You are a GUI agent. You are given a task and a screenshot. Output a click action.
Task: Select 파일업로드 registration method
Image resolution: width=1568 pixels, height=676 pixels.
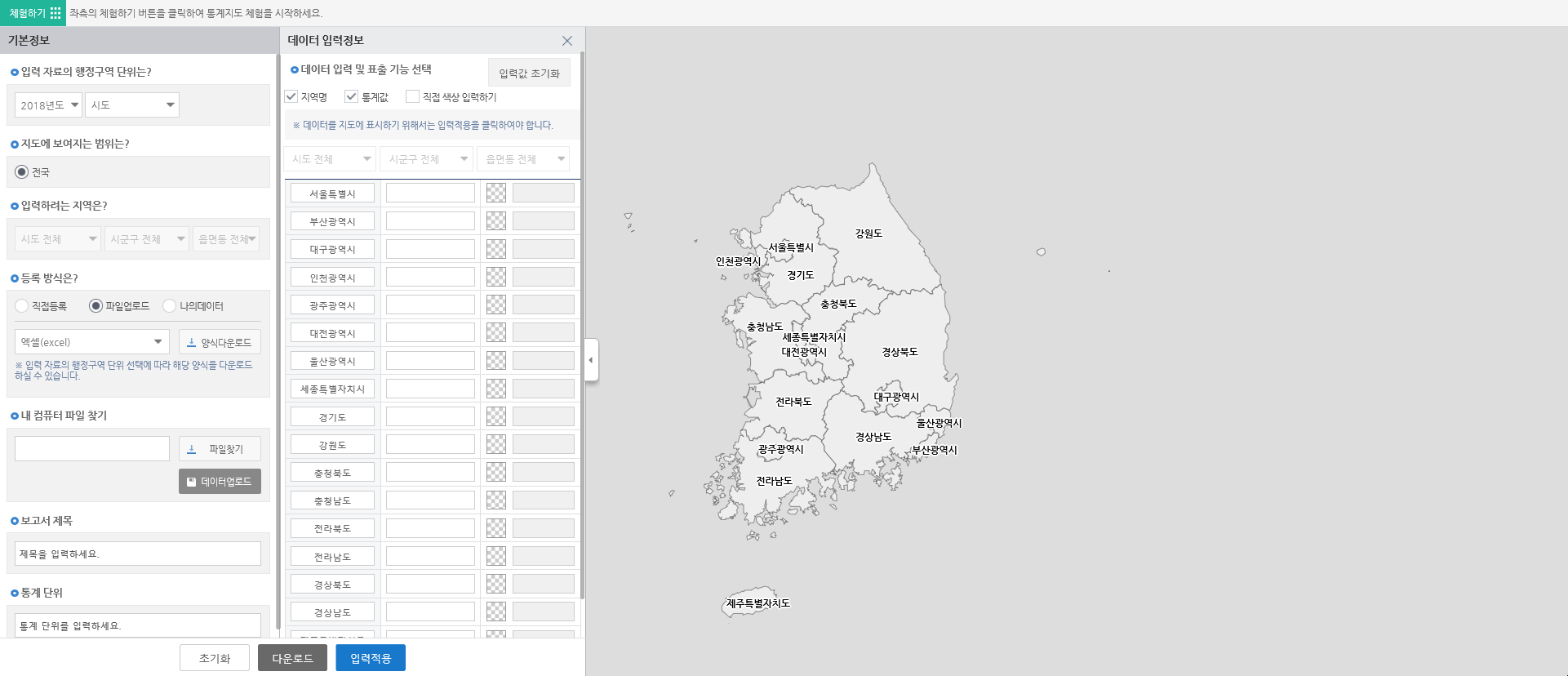pos(96,306)
